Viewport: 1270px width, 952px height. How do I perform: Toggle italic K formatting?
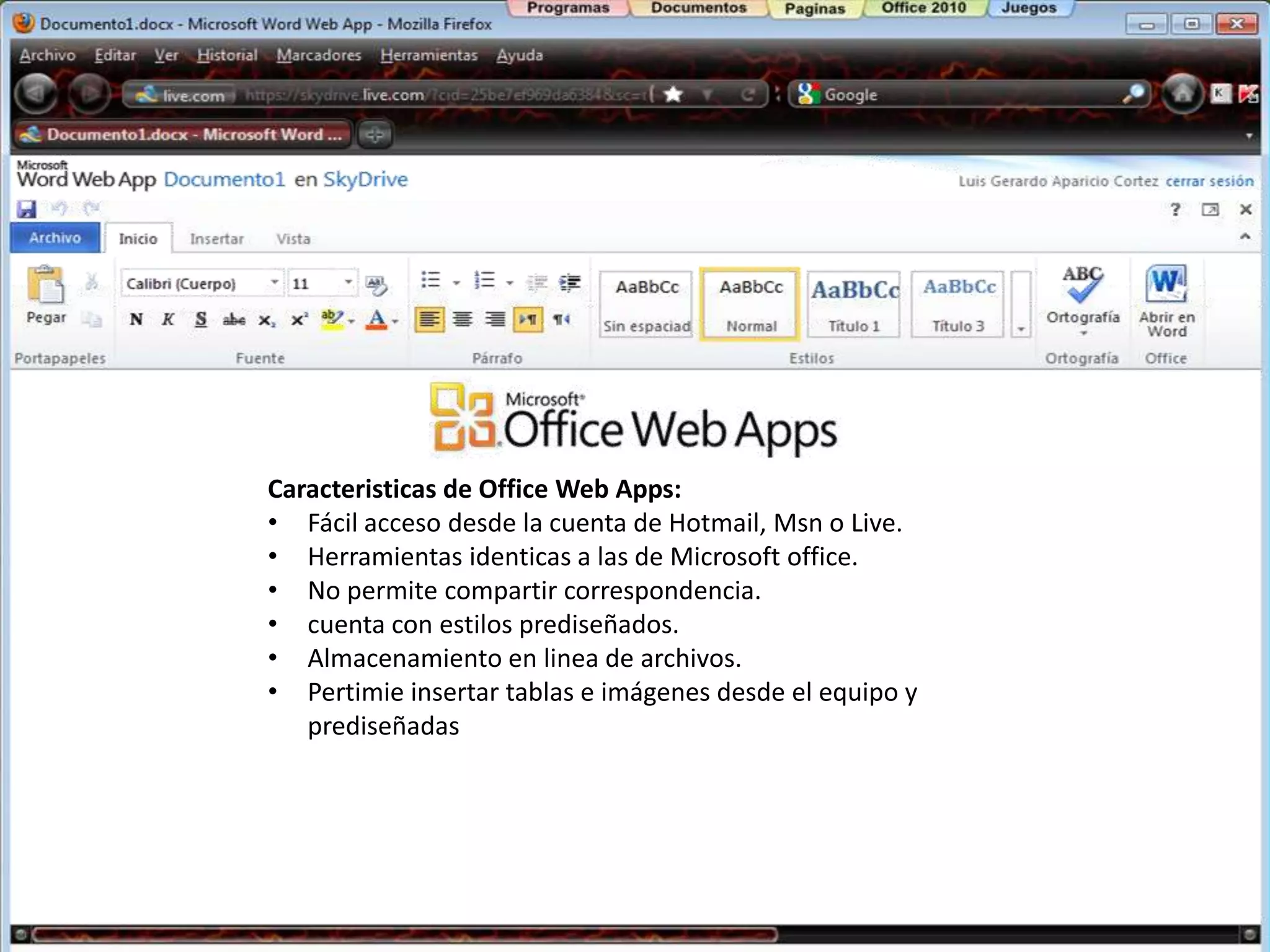167,319
